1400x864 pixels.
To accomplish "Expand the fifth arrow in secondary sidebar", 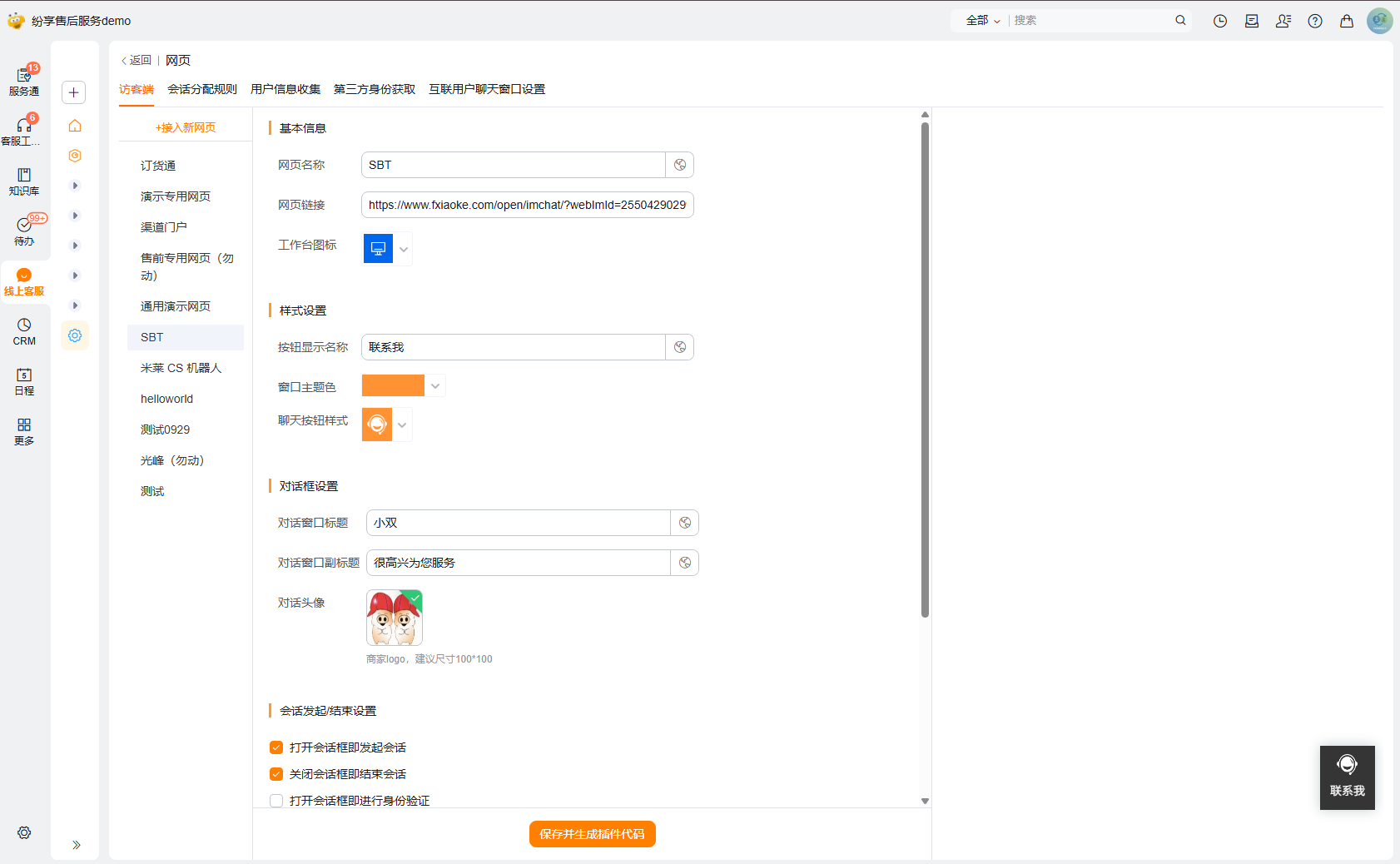I will point(75,305).
